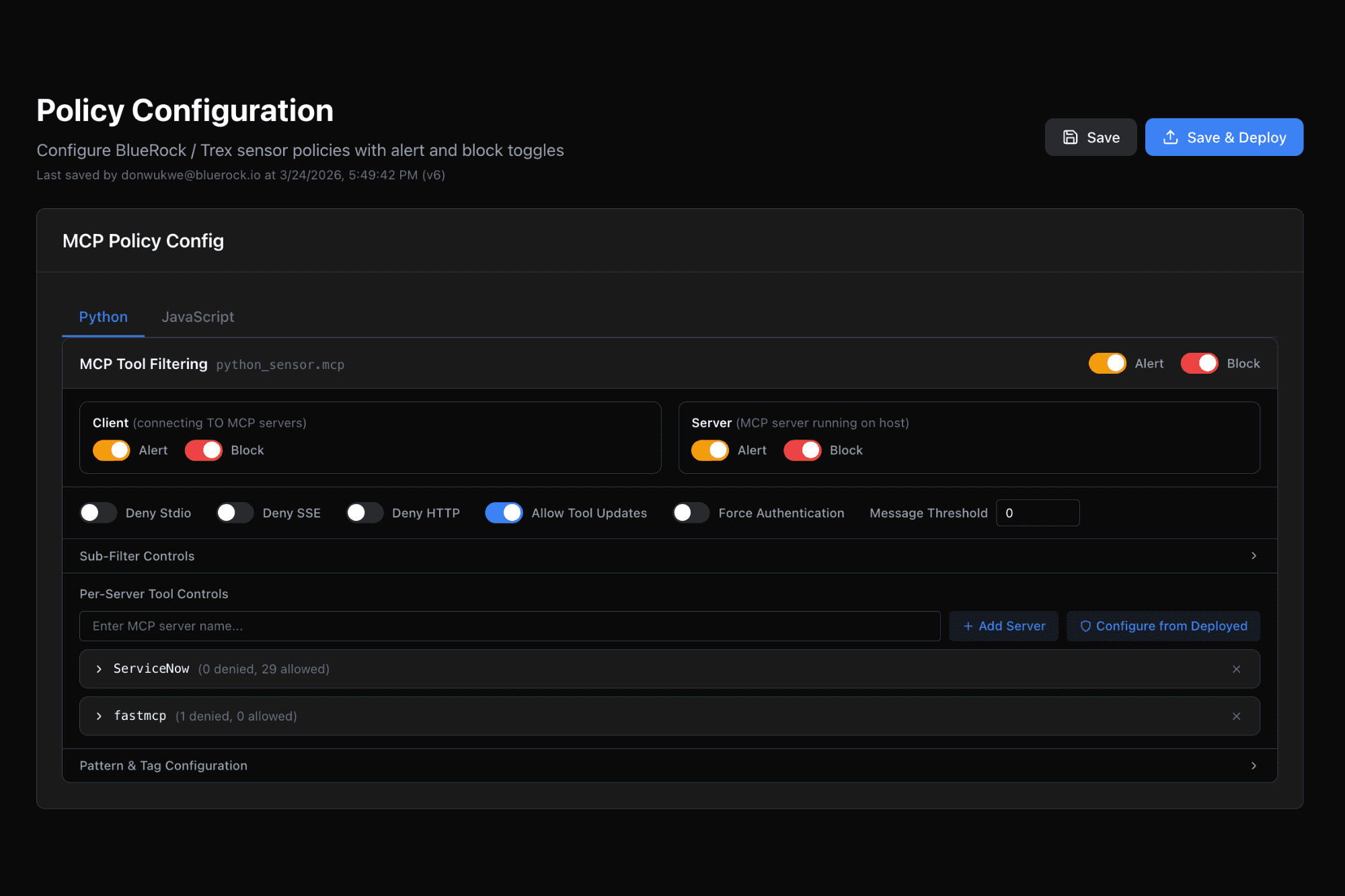
Task: Turn off MCP Tool Filtering Alert toggle
Action: [1107, 364]
